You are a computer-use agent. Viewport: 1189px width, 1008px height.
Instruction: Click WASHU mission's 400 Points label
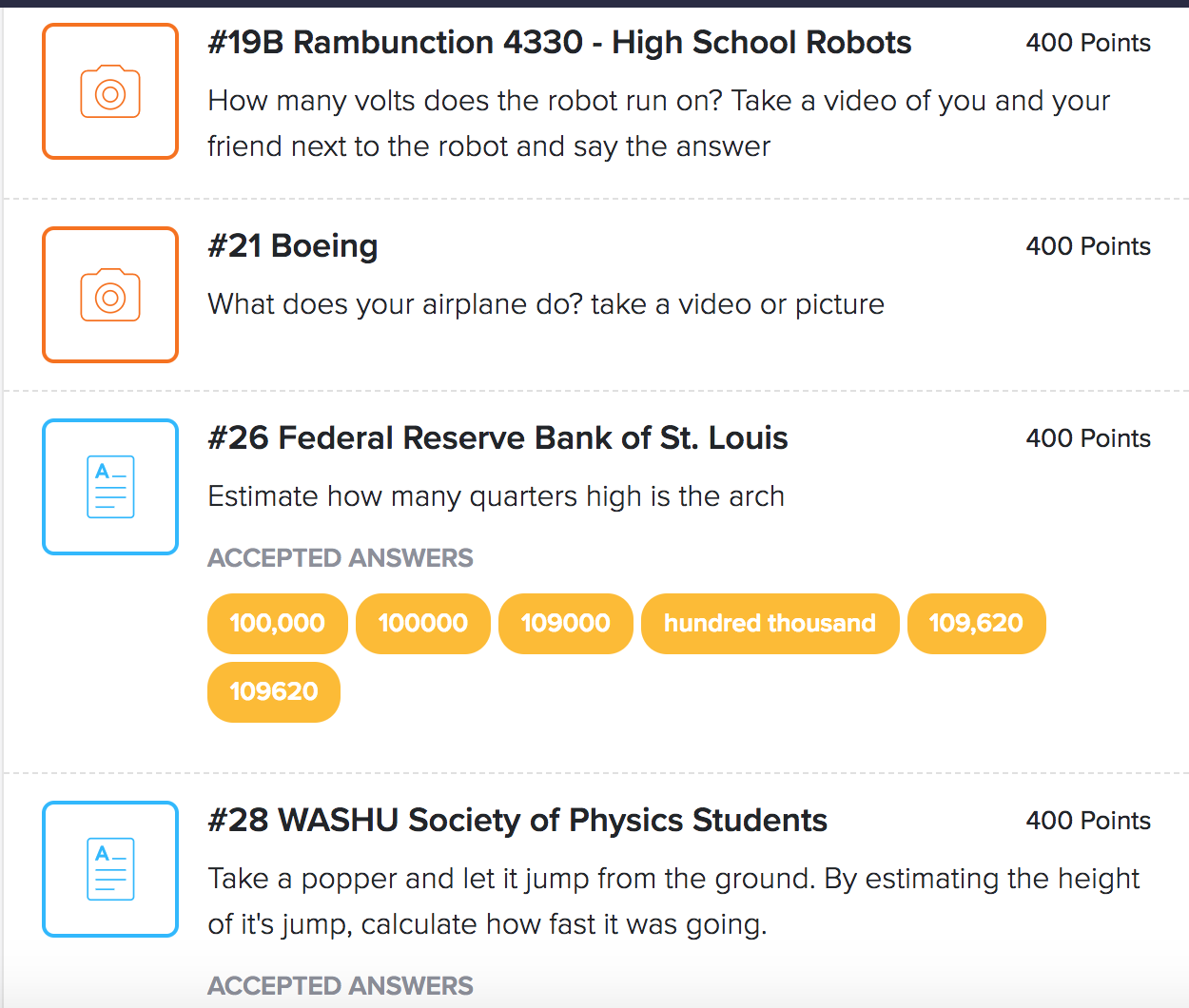[1087, 821]
